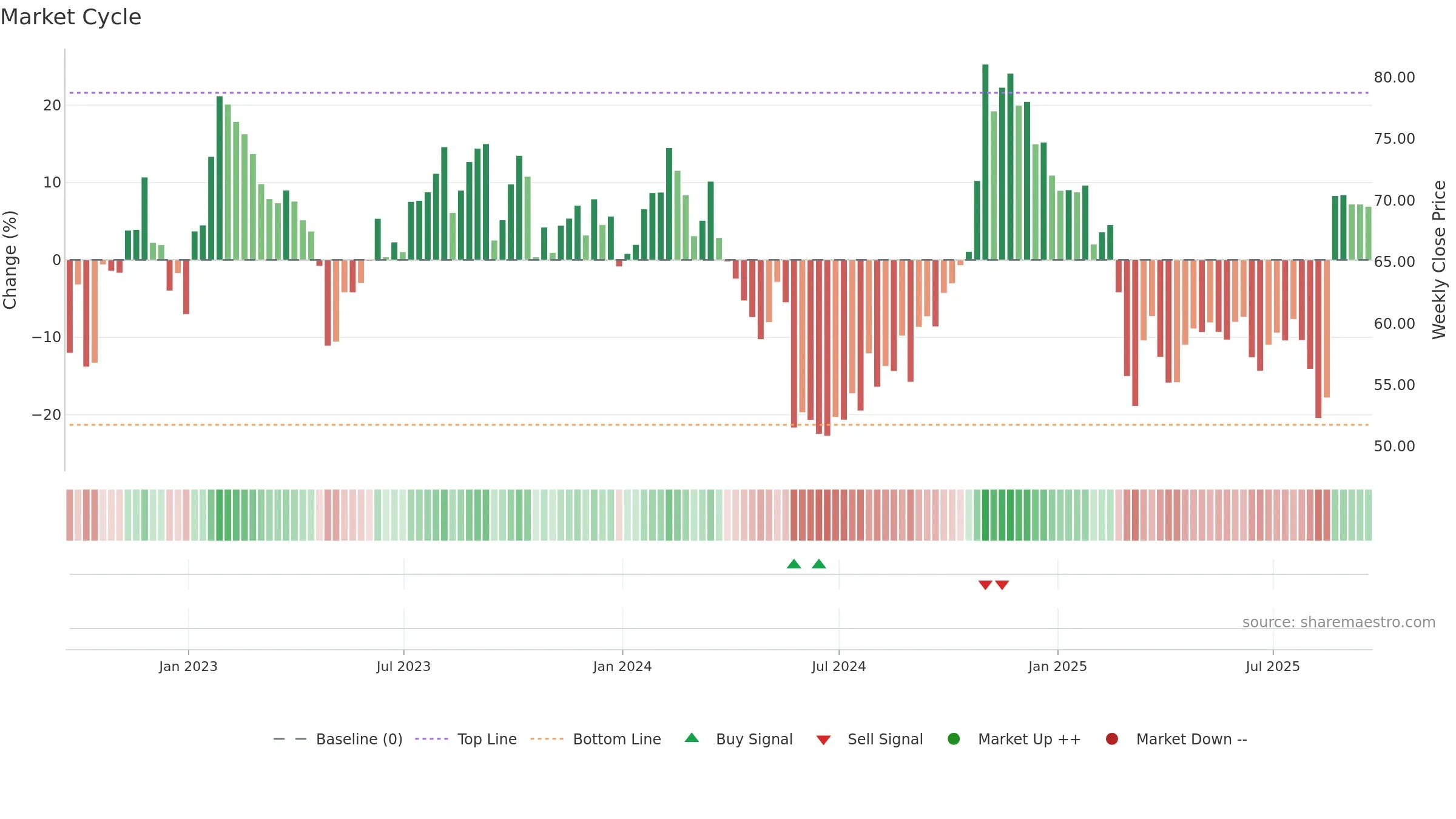Toggle the Sell Signal legend label
The image size is (1456, 819).
[885, 740]
